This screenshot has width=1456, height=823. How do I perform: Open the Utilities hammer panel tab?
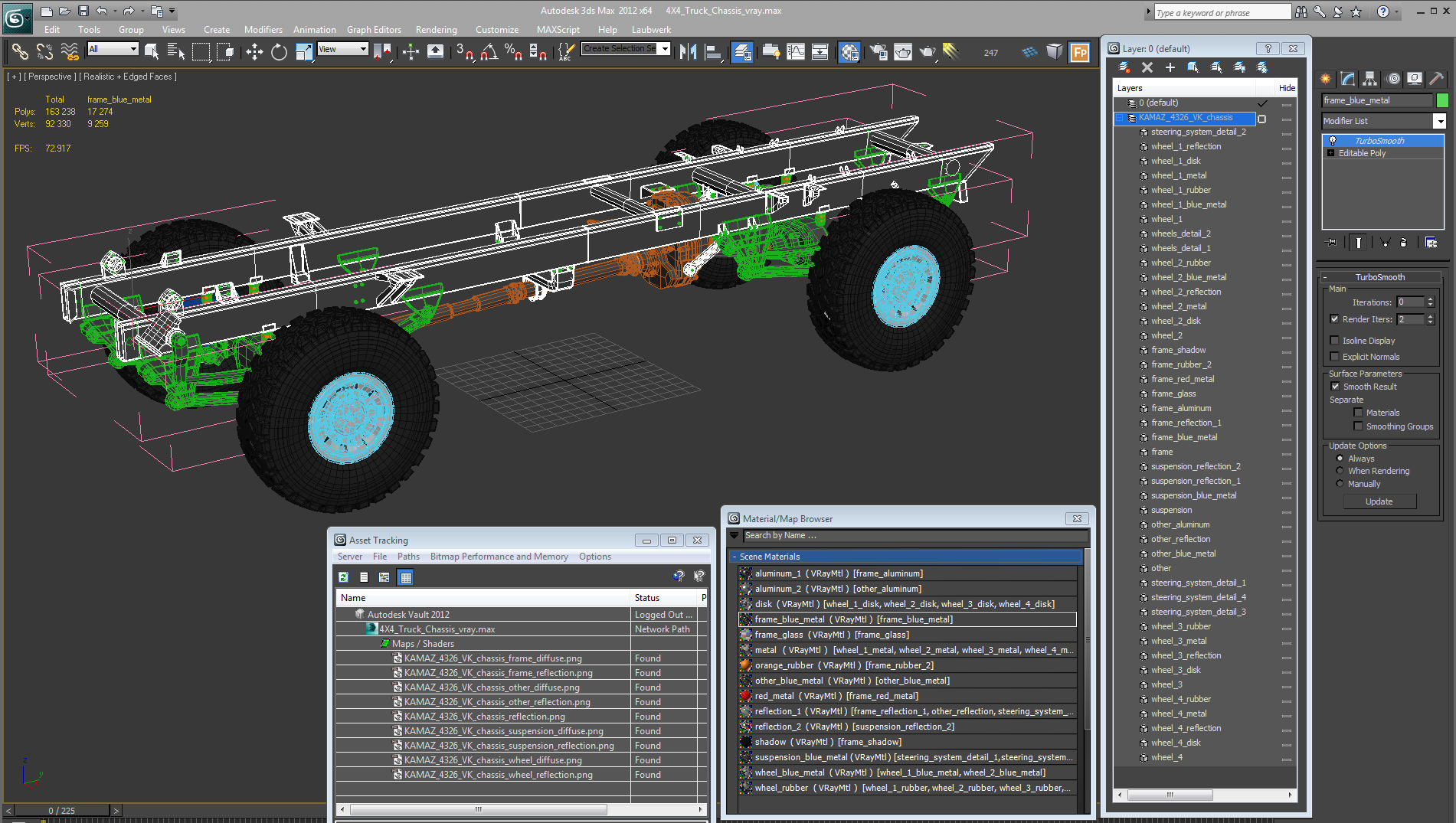pyautogui.click(x=1437, y=78)
